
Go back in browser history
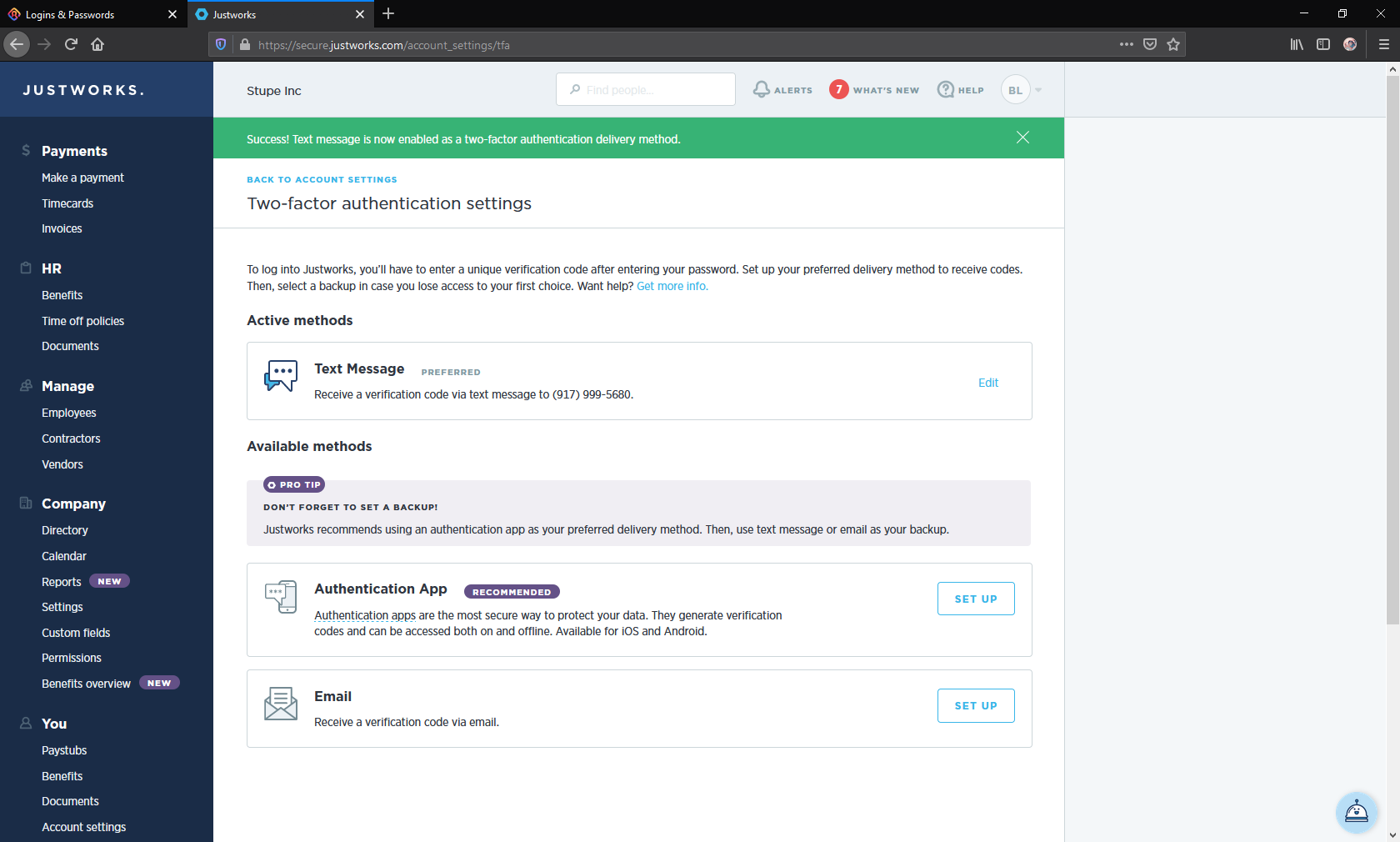point(17,44)
